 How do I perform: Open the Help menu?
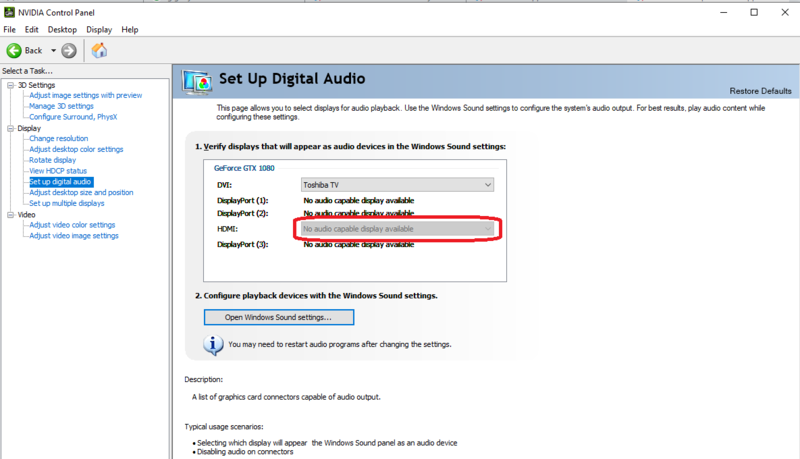click(x=130, y=30)
